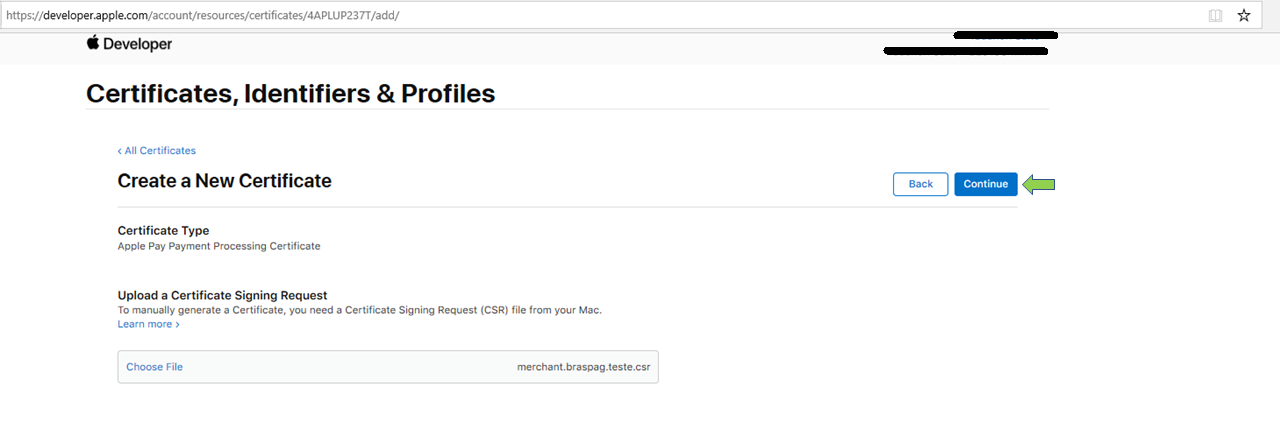The height and width of the screenshot is (422, 1280).
Task: Click the Back button
Action: pos(920,184)
